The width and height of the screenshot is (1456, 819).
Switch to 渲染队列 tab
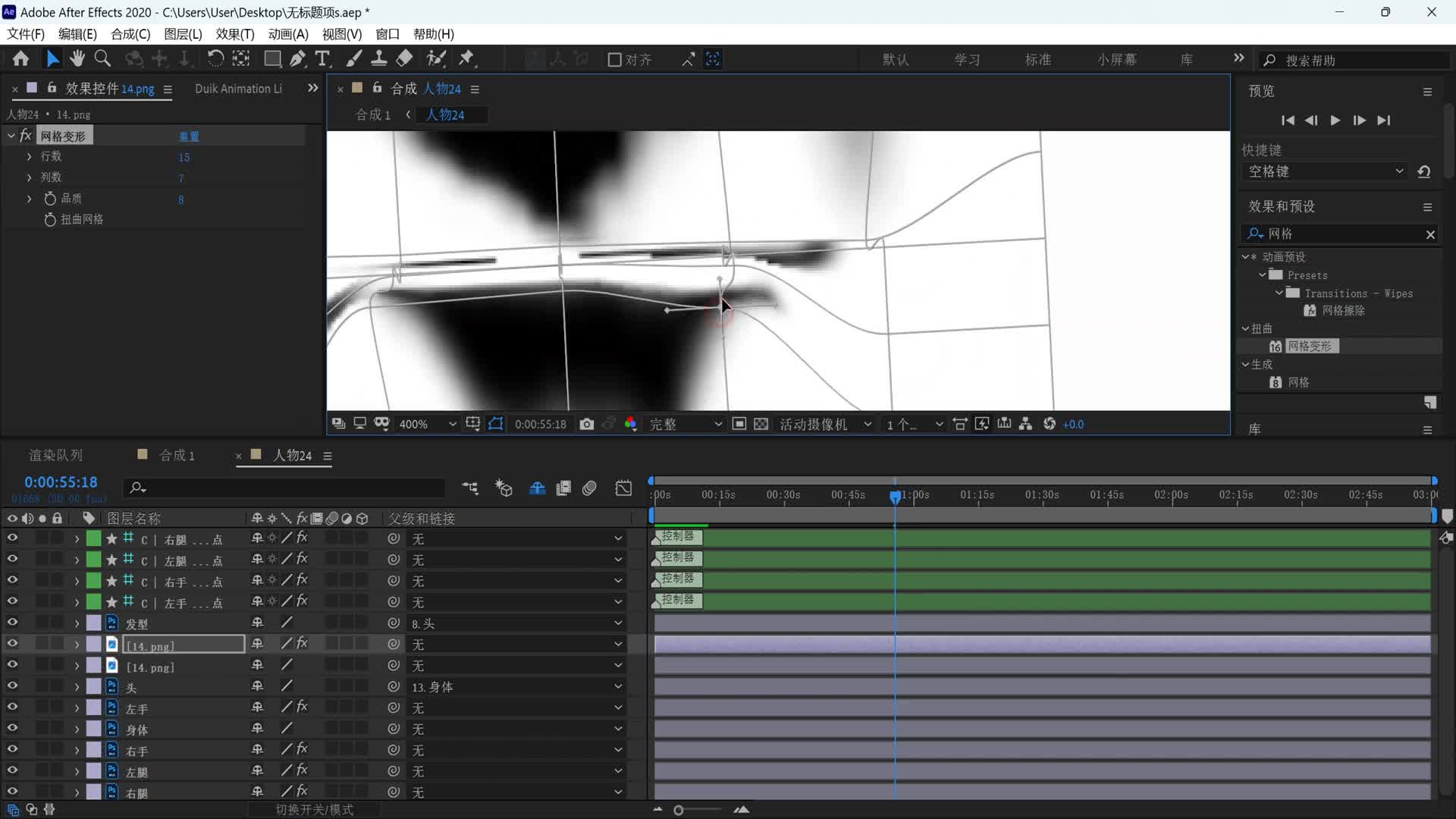[x=55, y=455]
